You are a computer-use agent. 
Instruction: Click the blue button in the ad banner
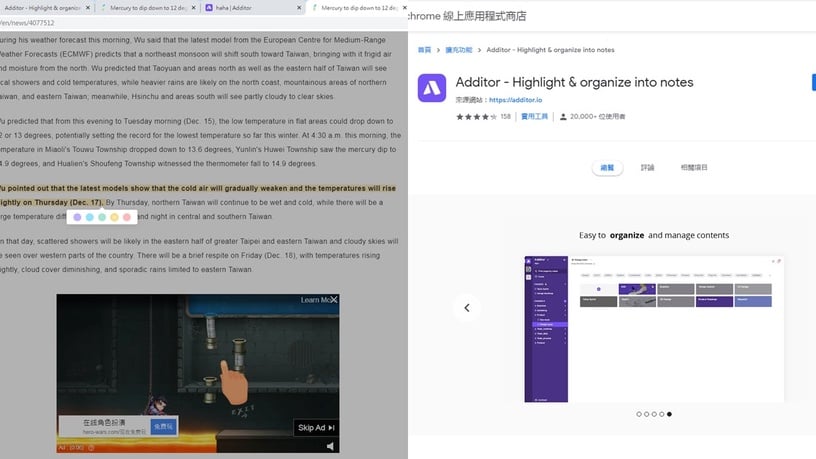point(163,426)
